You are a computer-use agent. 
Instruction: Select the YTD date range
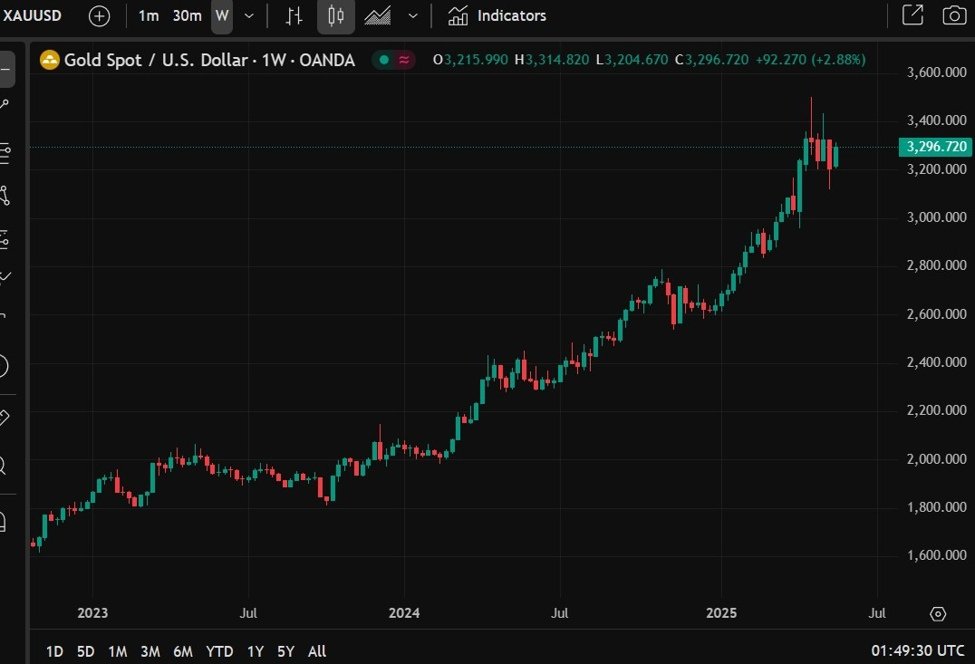point(219,651)
